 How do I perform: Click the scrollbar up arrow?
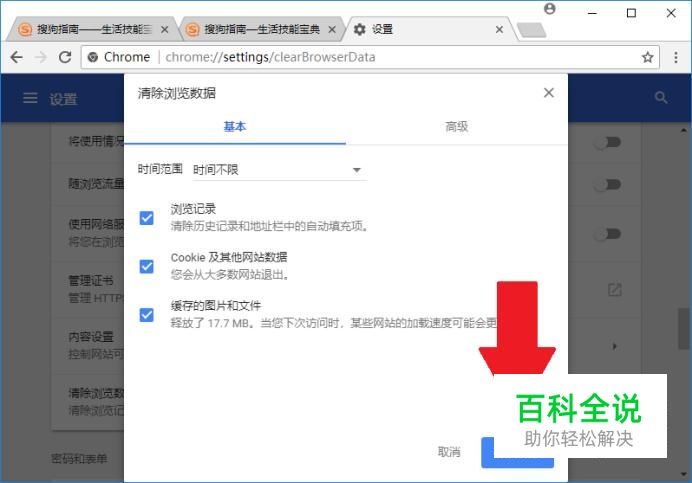tap(683, 131)
